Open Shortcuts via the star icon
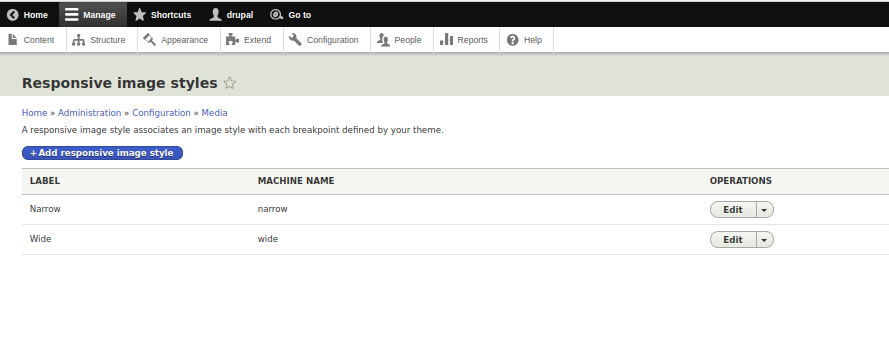This screenshot has height=360, width=889. click(x=139, y=15)
